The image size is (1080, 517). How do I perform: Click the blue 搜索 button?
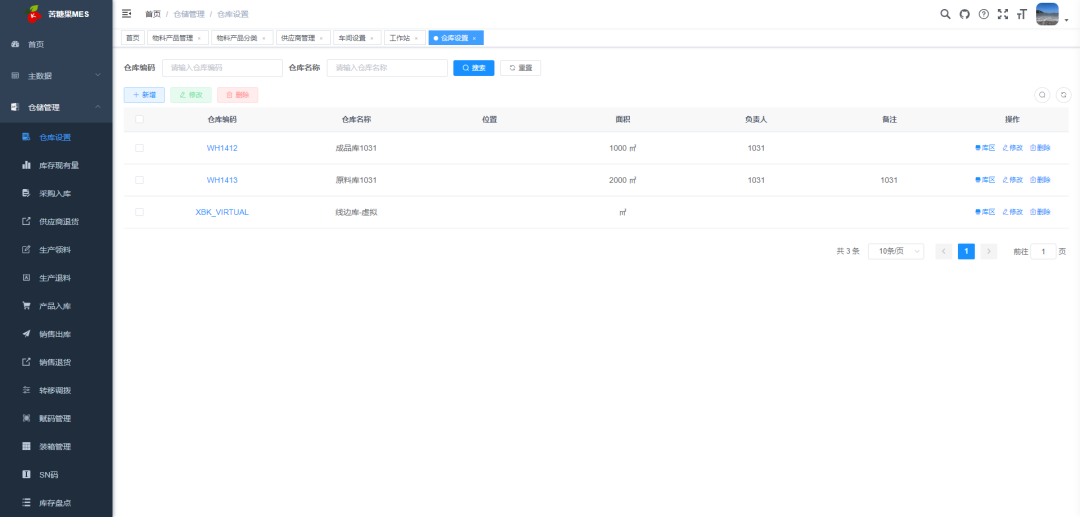473,68
